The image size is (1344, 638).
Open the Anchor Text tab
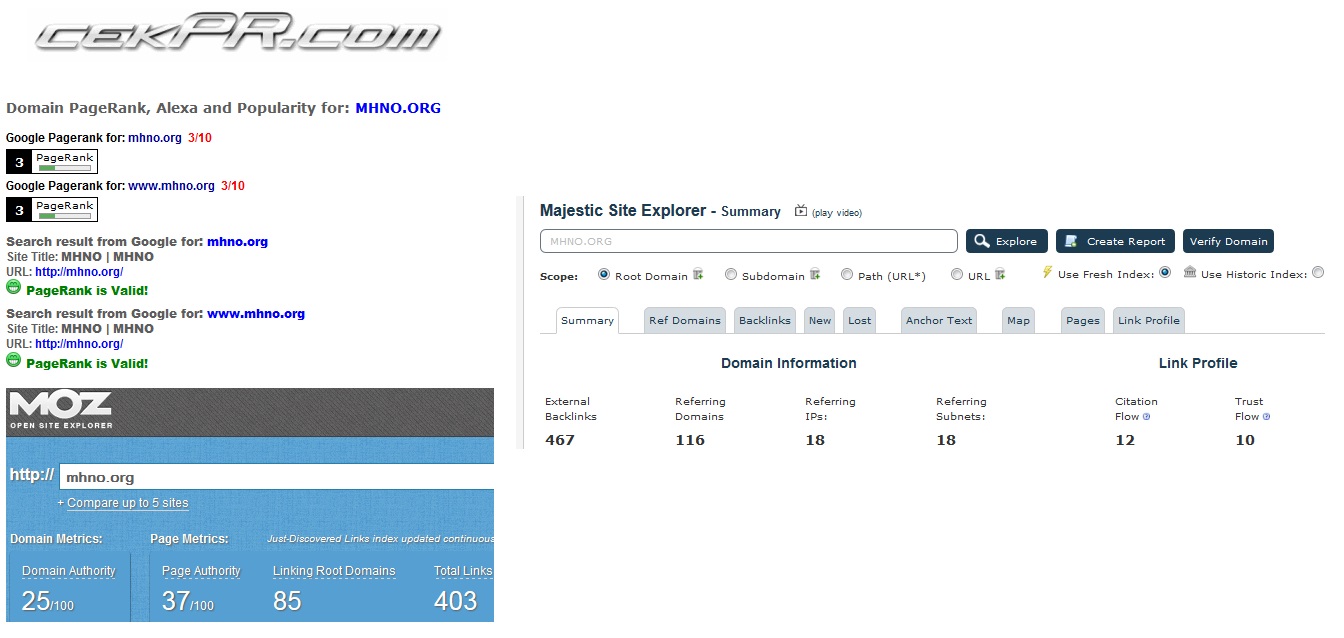click(939, 320)
